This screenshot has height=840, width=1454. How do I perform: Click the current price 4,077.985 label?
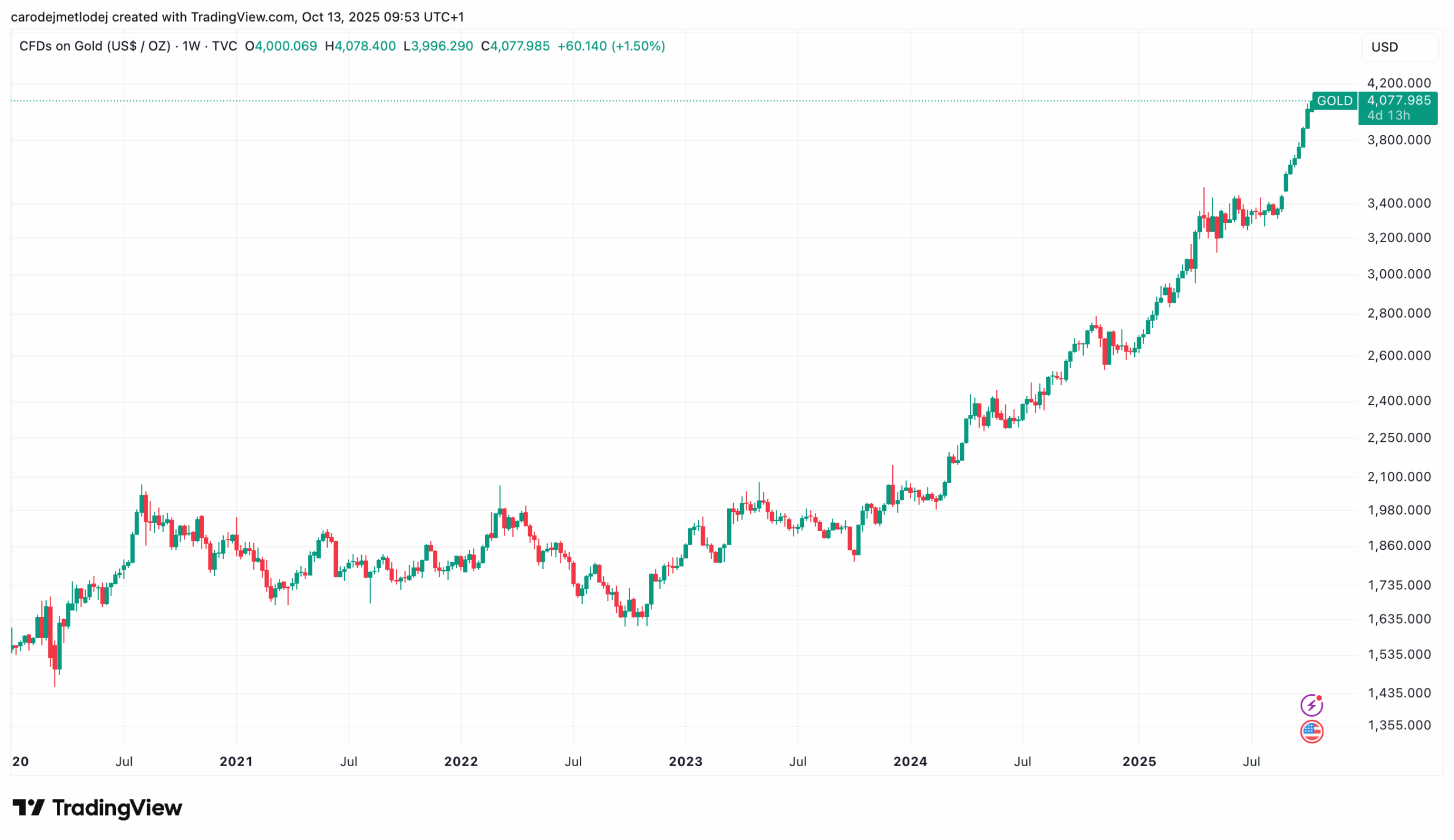[1398, 101]
